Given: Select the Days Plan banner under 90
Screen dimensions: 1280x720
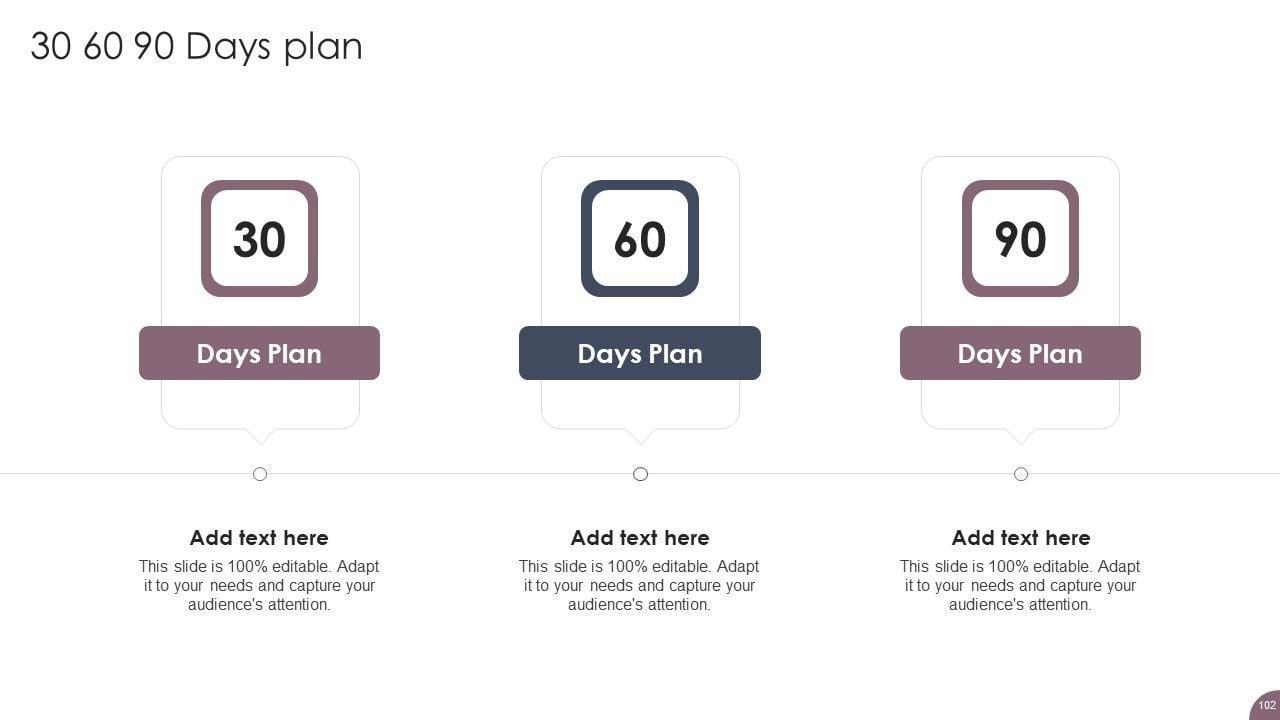Looking at the screenshot, I should pyautogui.click(x=1020, y=353).
